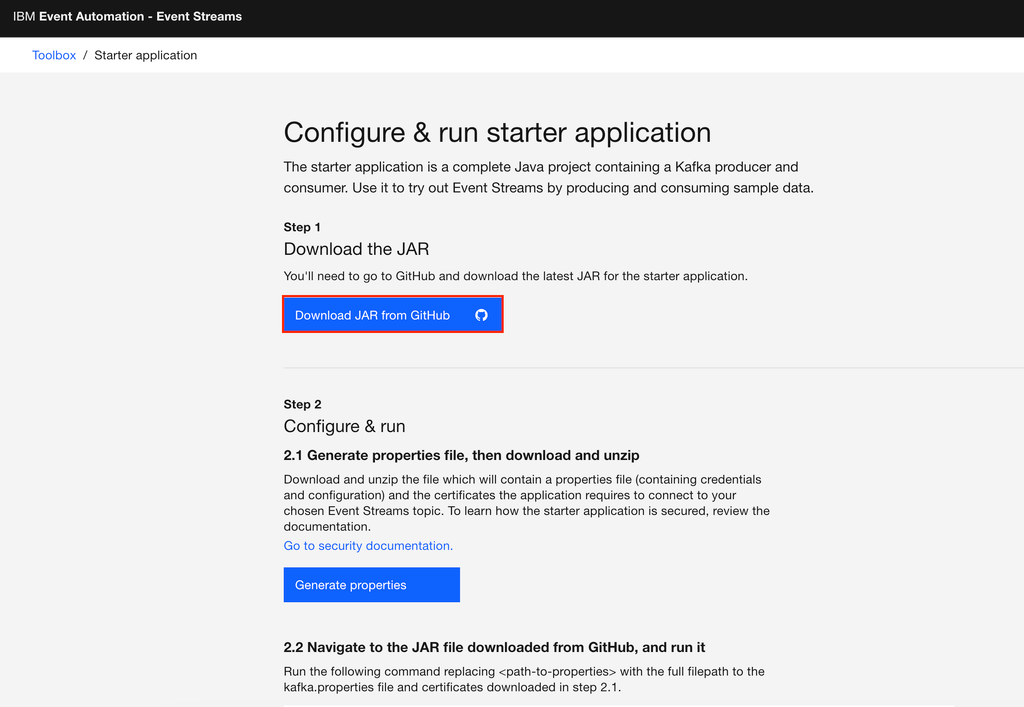Click the Download JAR from GitHub button
The width and height of the screenshot is (1024, 707).
[x=392, y=315]
